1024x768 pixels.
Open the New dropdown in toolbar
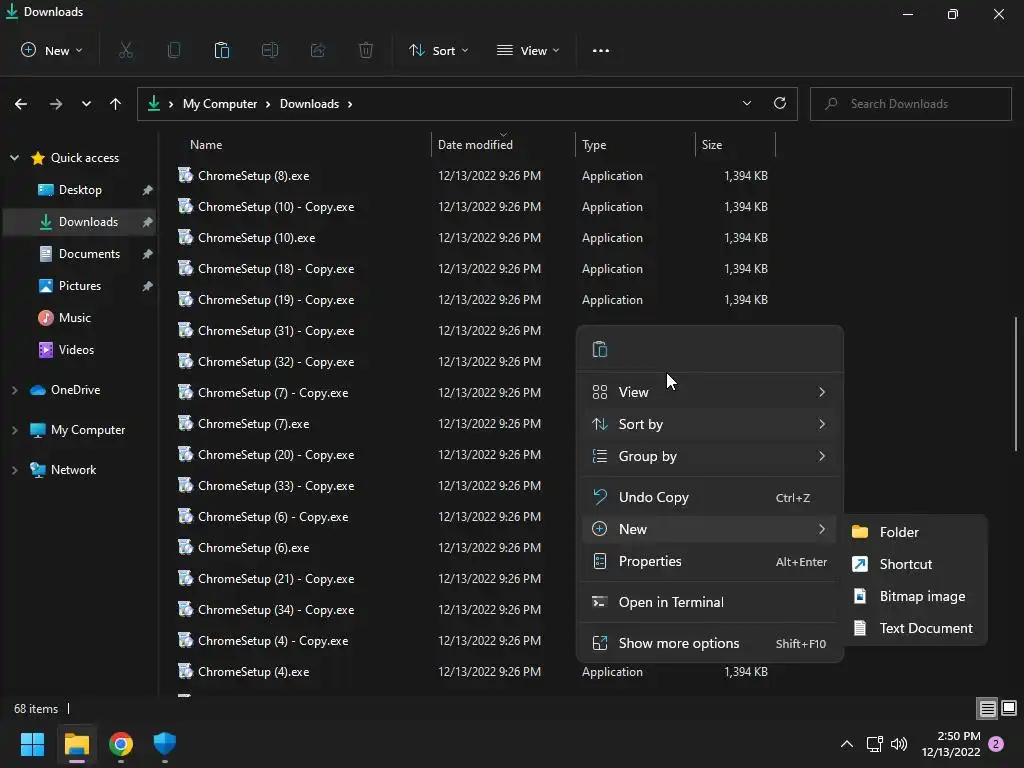pos(52,50)
